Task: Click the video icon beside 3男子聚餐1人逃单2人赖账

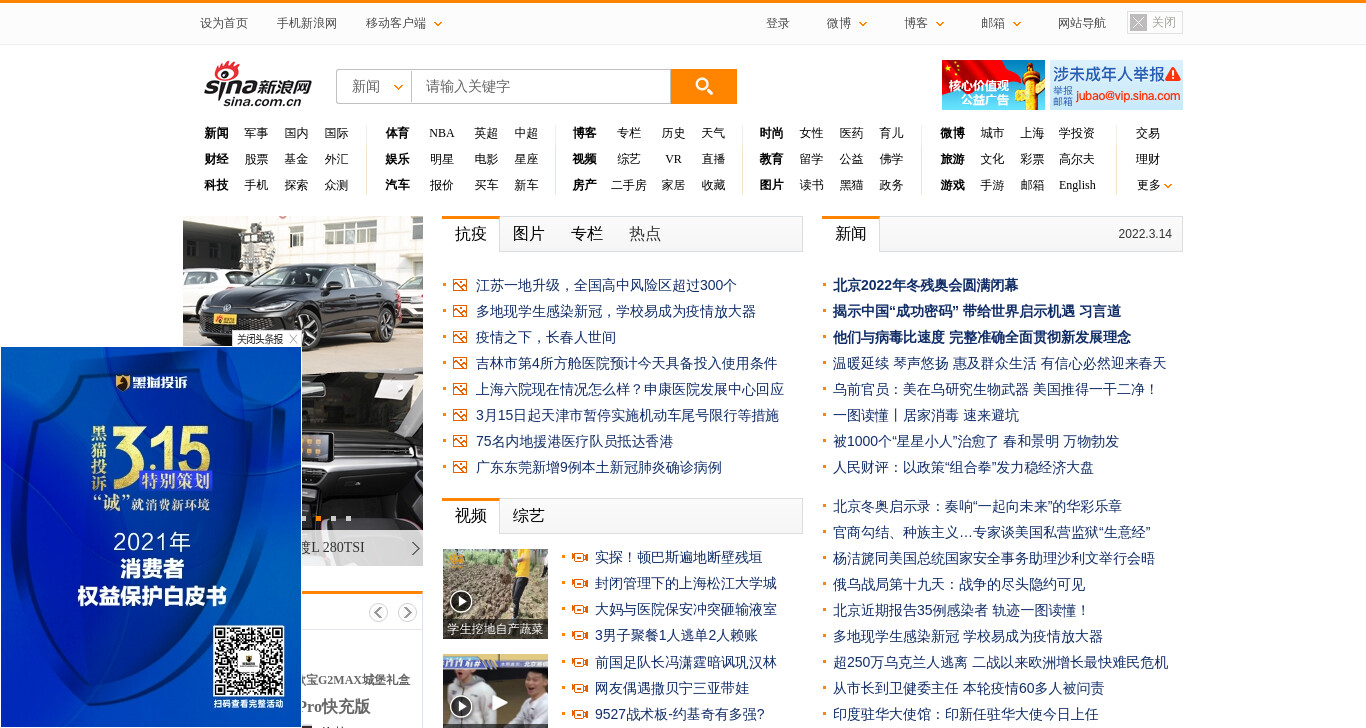Action: 579,635
